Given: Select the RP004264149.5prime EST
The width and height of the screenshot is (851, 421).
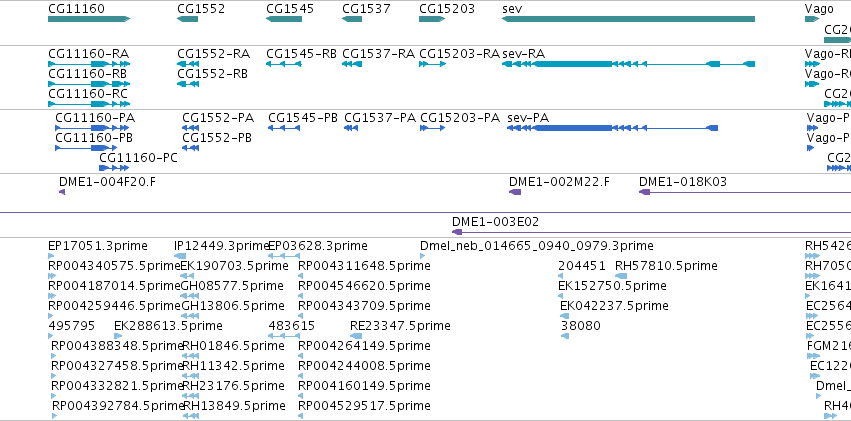Looking at the screenshot, I should (301, 356).
